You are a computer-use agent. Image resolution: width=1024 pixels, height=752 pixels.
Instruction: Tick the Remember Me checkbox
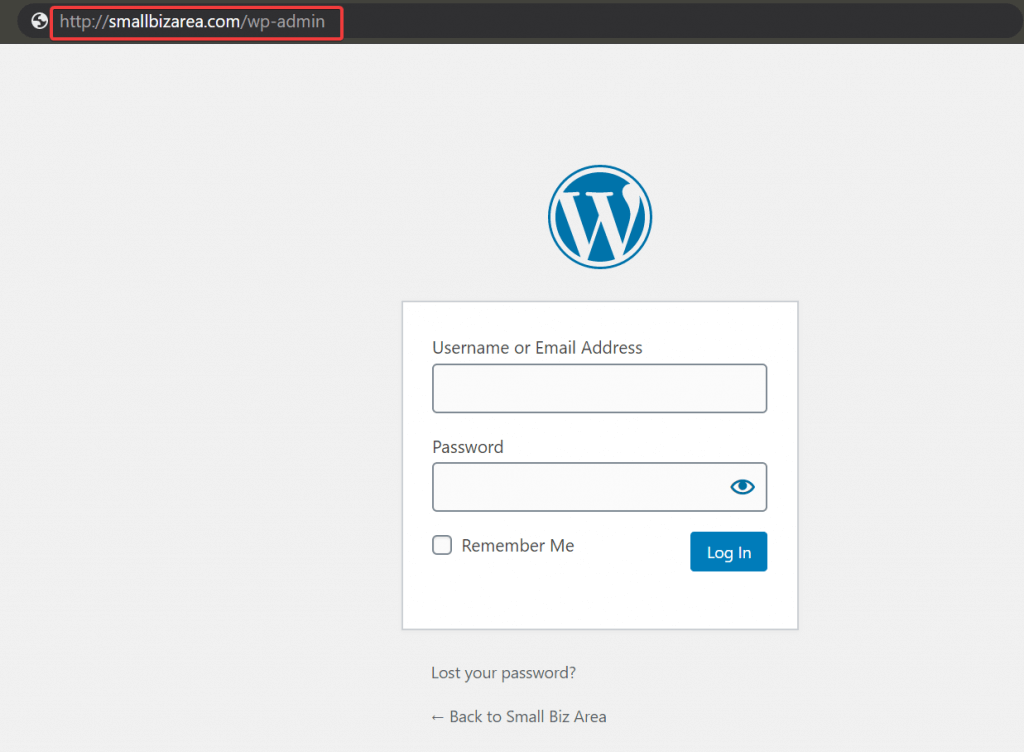442,545
